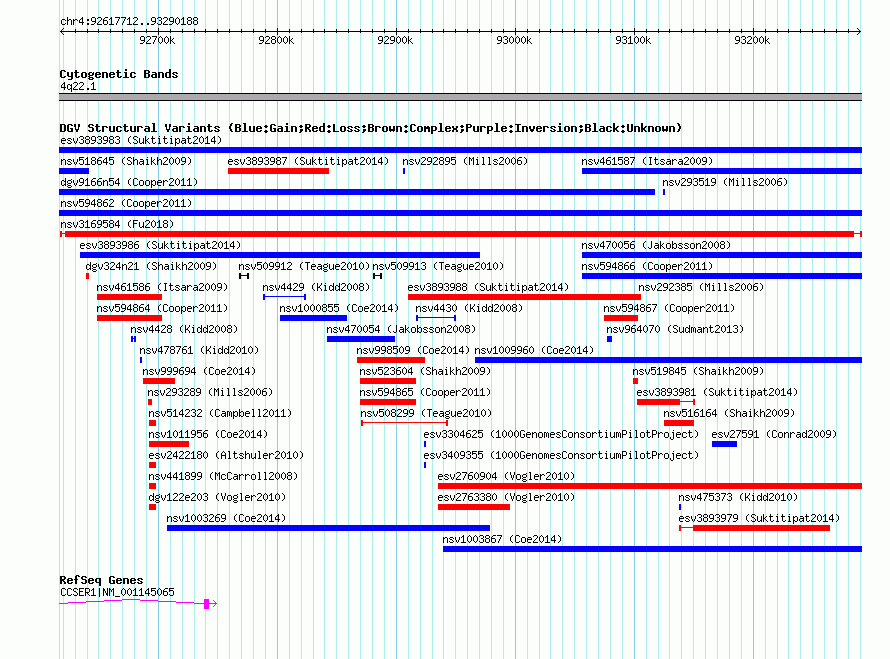890x659 pixels.
Task: Select the chr4:92617712..93290188 coordinate text
Action: [x=129, y=22]
